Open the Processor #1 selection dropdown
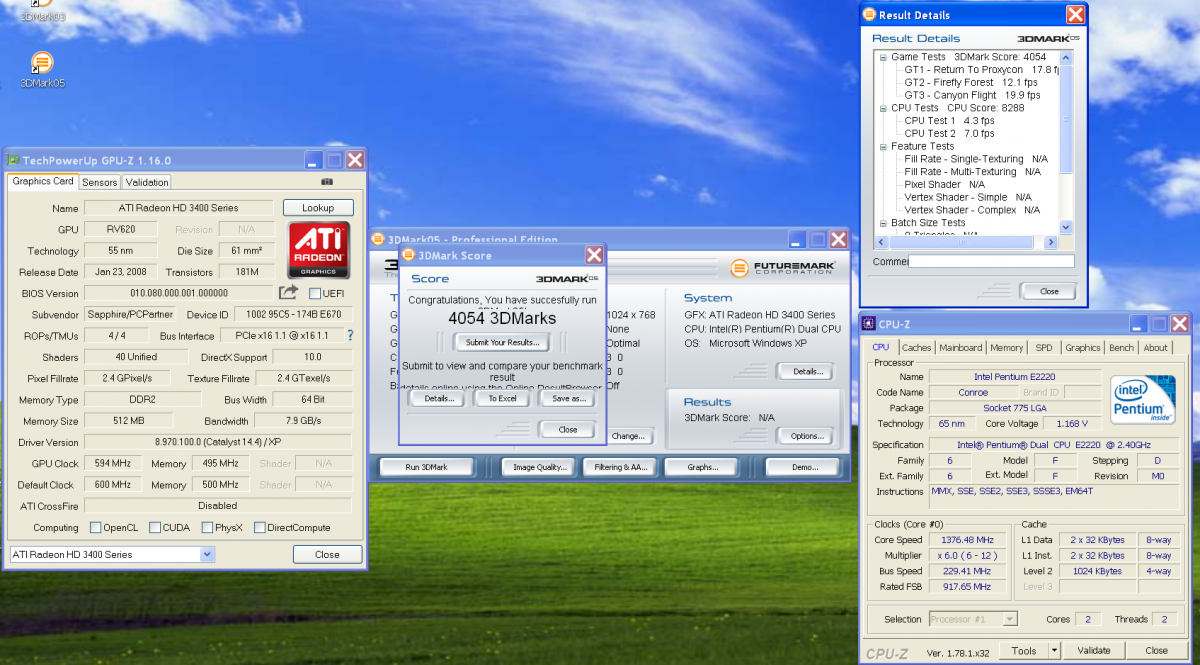The image size is (1200, 665). 1010,619
